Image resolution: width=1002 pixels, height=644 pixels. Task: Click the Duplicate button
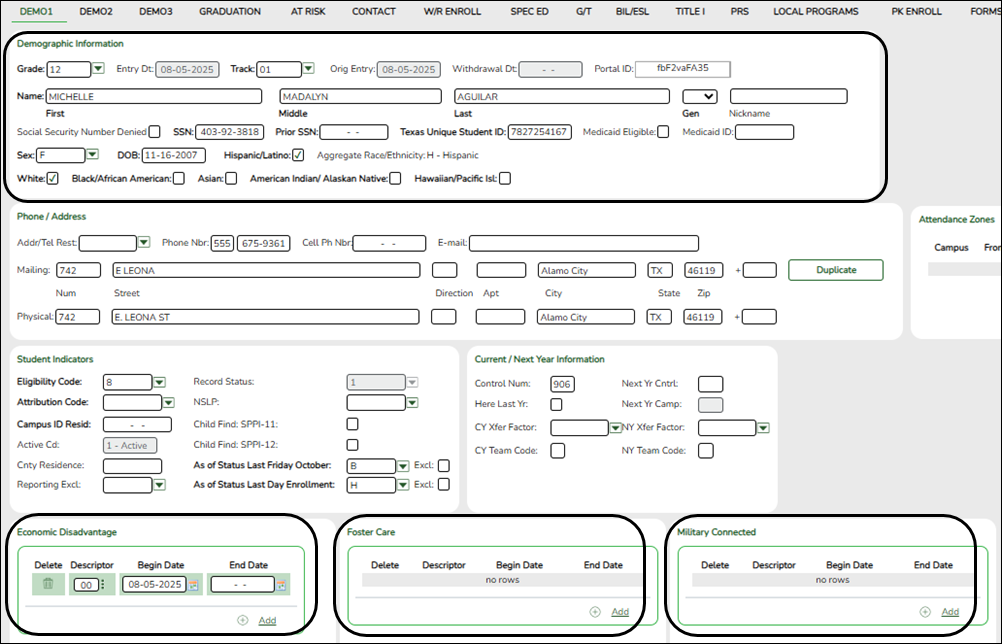[836, 270]
